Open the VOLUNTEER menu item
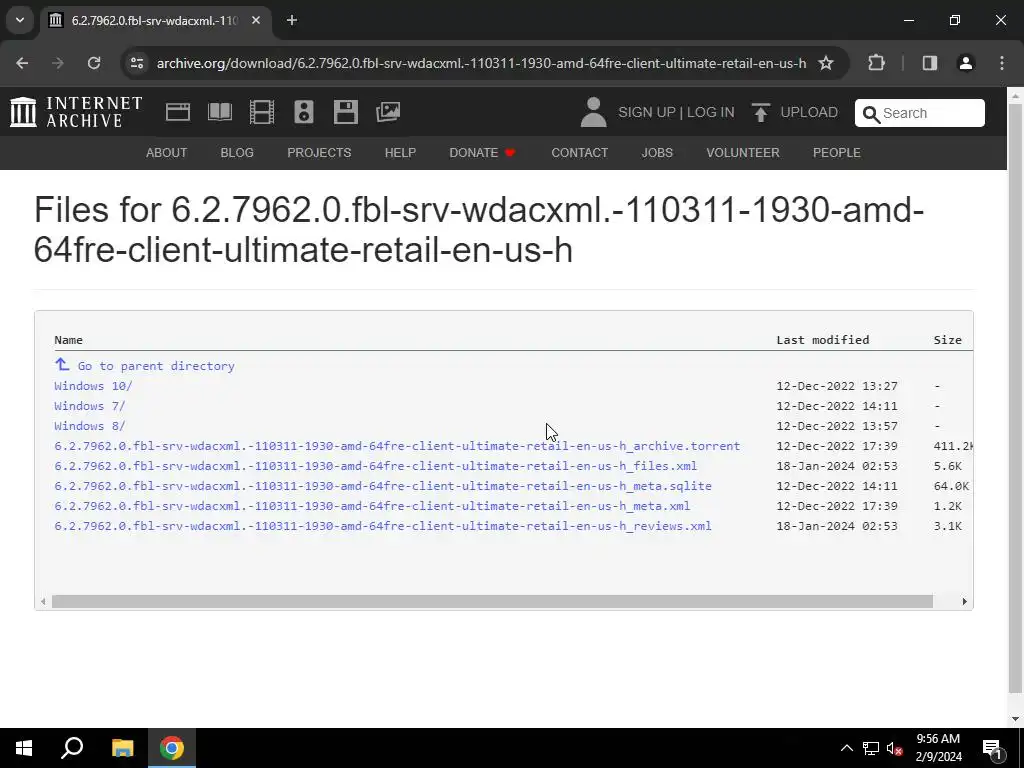The height and width of the screenshot is (768, 1024). point(743,153)
